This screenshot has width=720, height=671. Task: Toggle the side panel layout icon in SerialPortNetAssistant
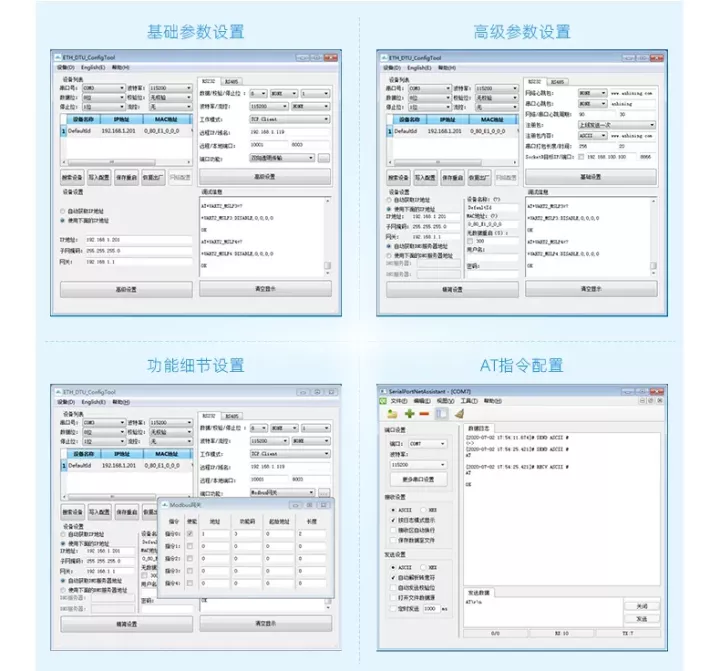[441, 414]
